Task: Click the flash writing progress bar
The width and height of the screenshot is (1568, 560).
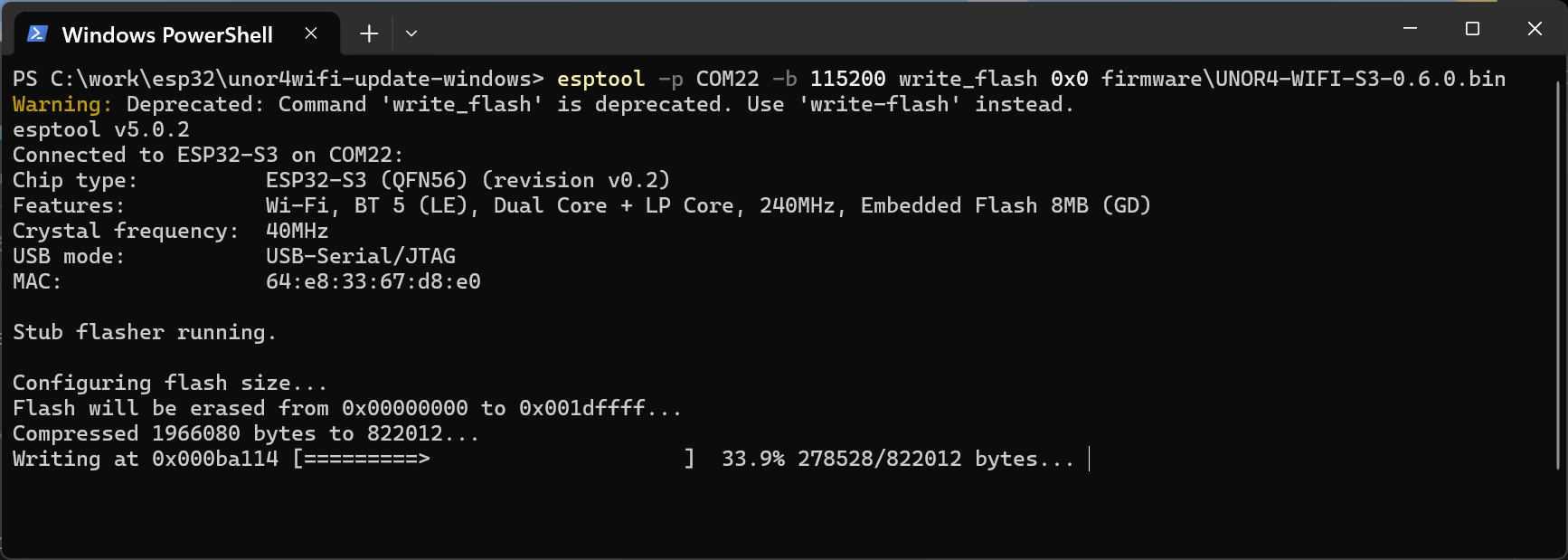Action: tap(493, 460)
